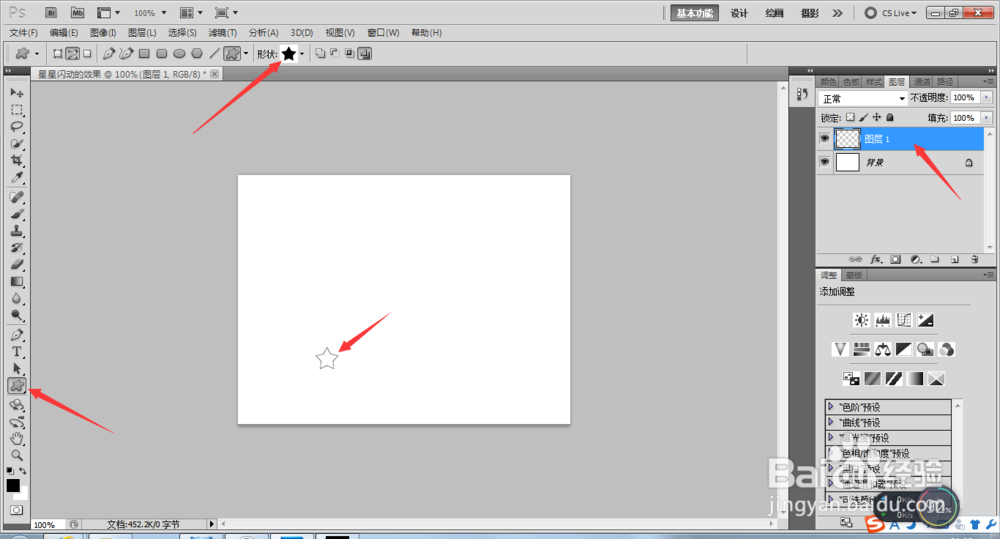Open the Arrange Documents dropdown
The width and height of the screenshot is (1000, 539).
pos(191,13)
